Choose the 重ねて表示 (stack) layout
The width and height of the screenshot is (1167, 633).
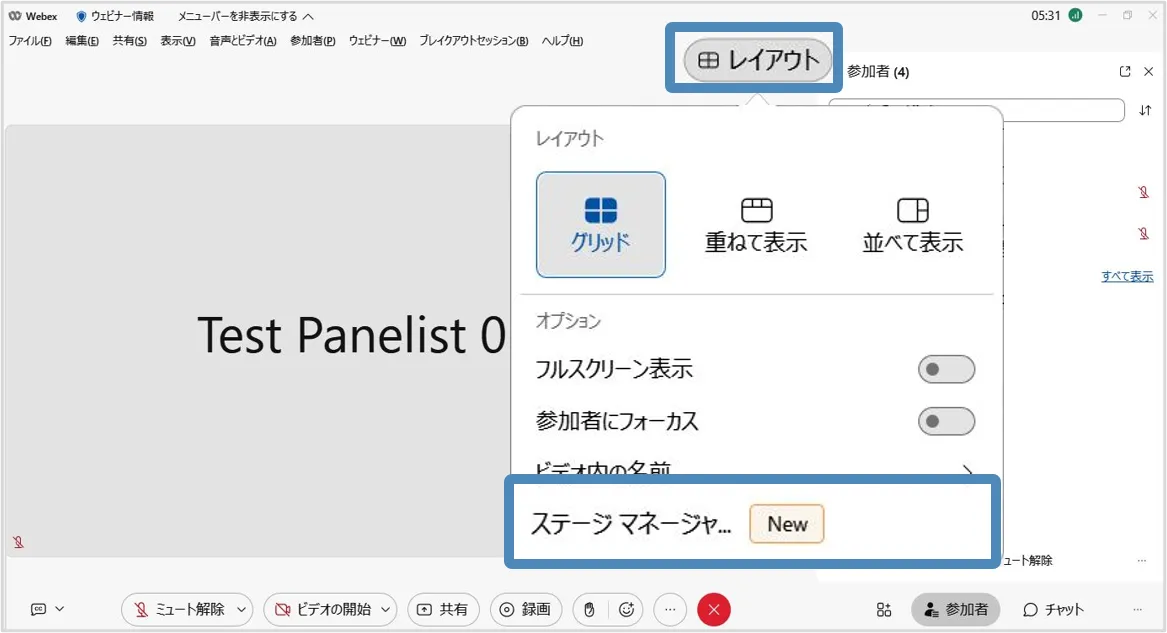coord(756,224)
